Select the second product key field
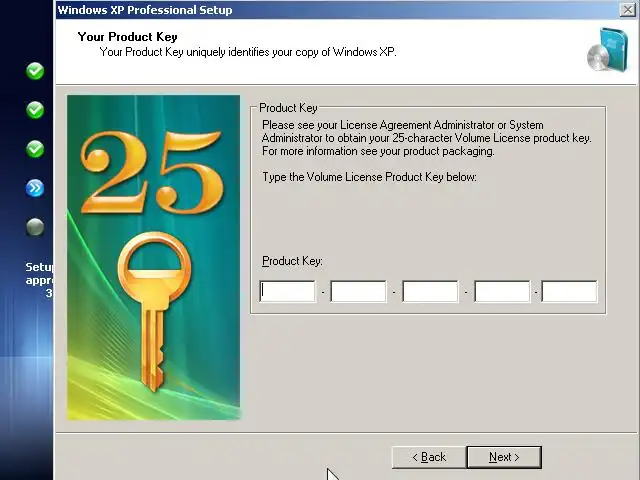The height and width of the screenshot is (480, 640). click(x=358, y=291)
